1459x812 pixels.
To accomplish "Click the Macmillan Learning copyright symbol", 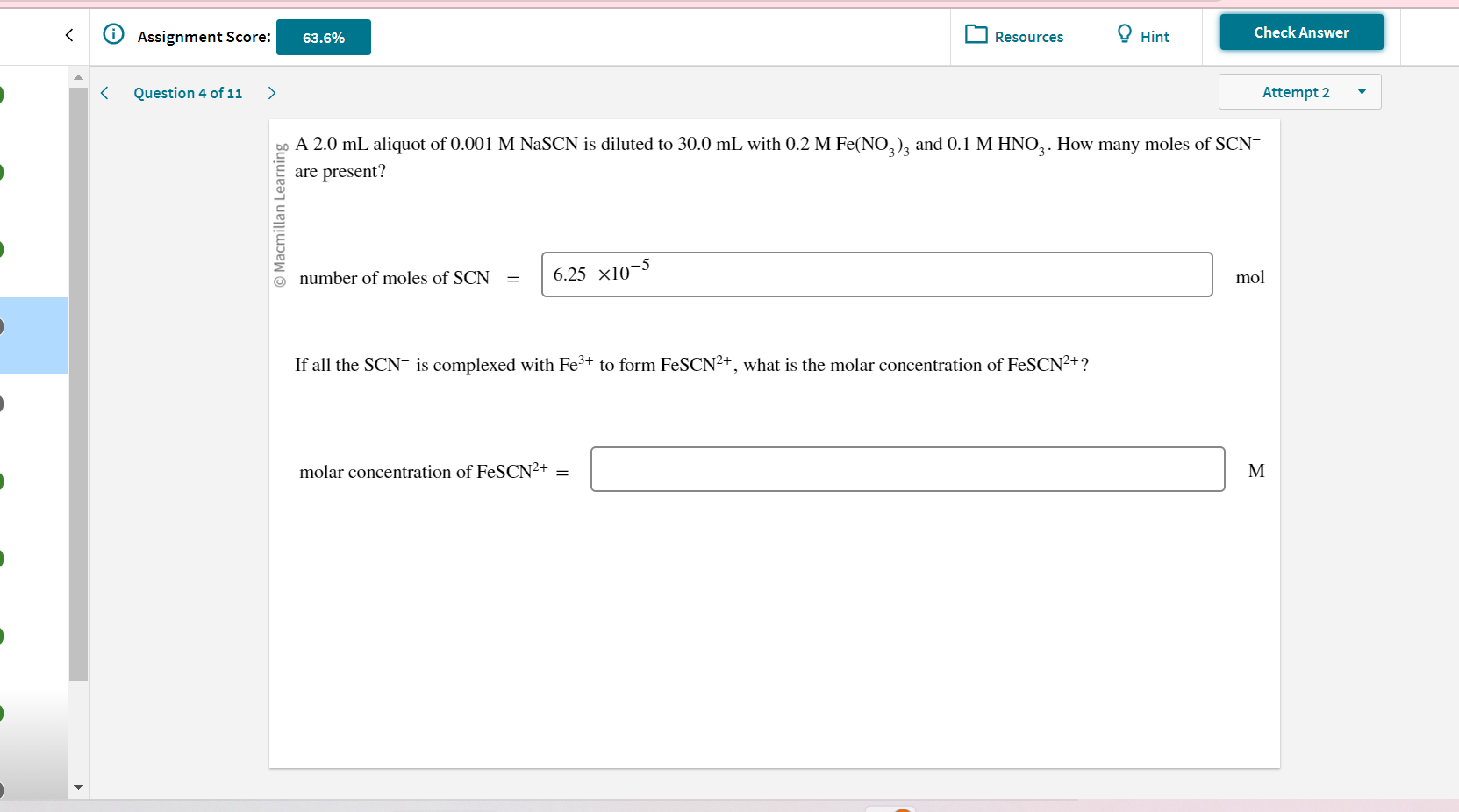I will (x=279, y=277).
